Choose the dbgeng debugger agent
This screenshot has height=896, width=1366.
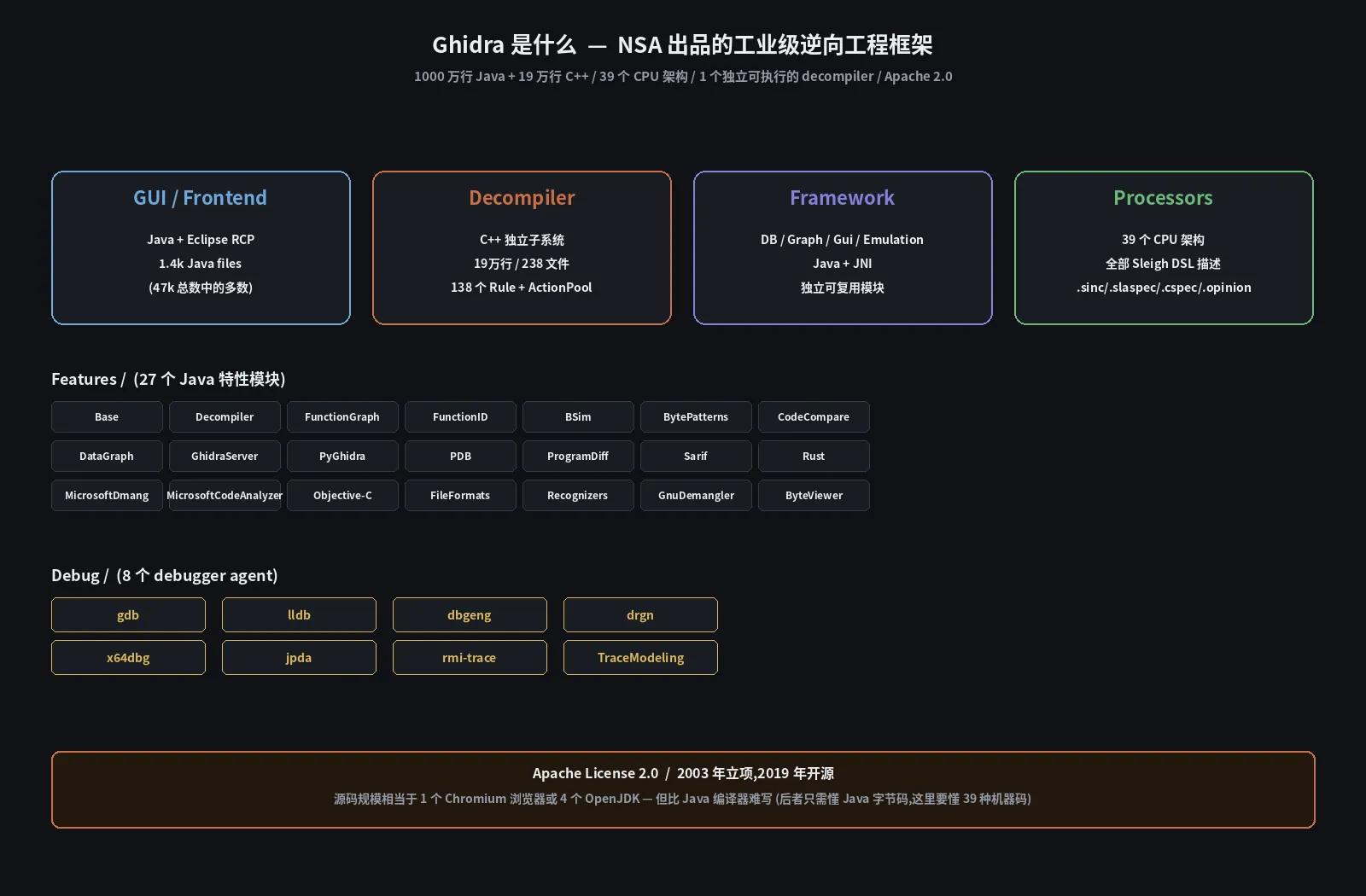470,614
